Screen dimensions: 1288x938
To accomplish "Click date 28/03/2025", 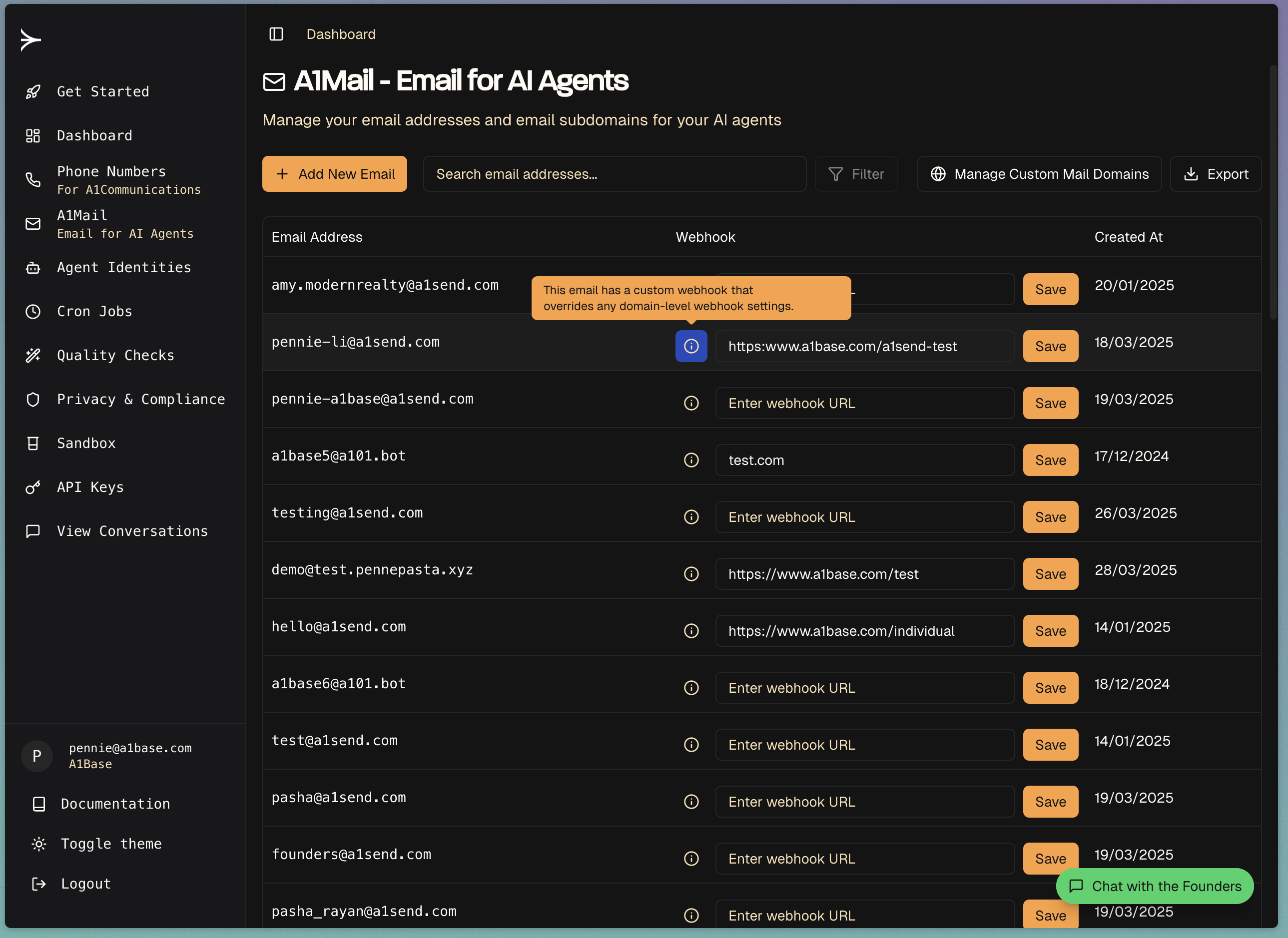I will pyautogui.click(x=1135, y=569).
